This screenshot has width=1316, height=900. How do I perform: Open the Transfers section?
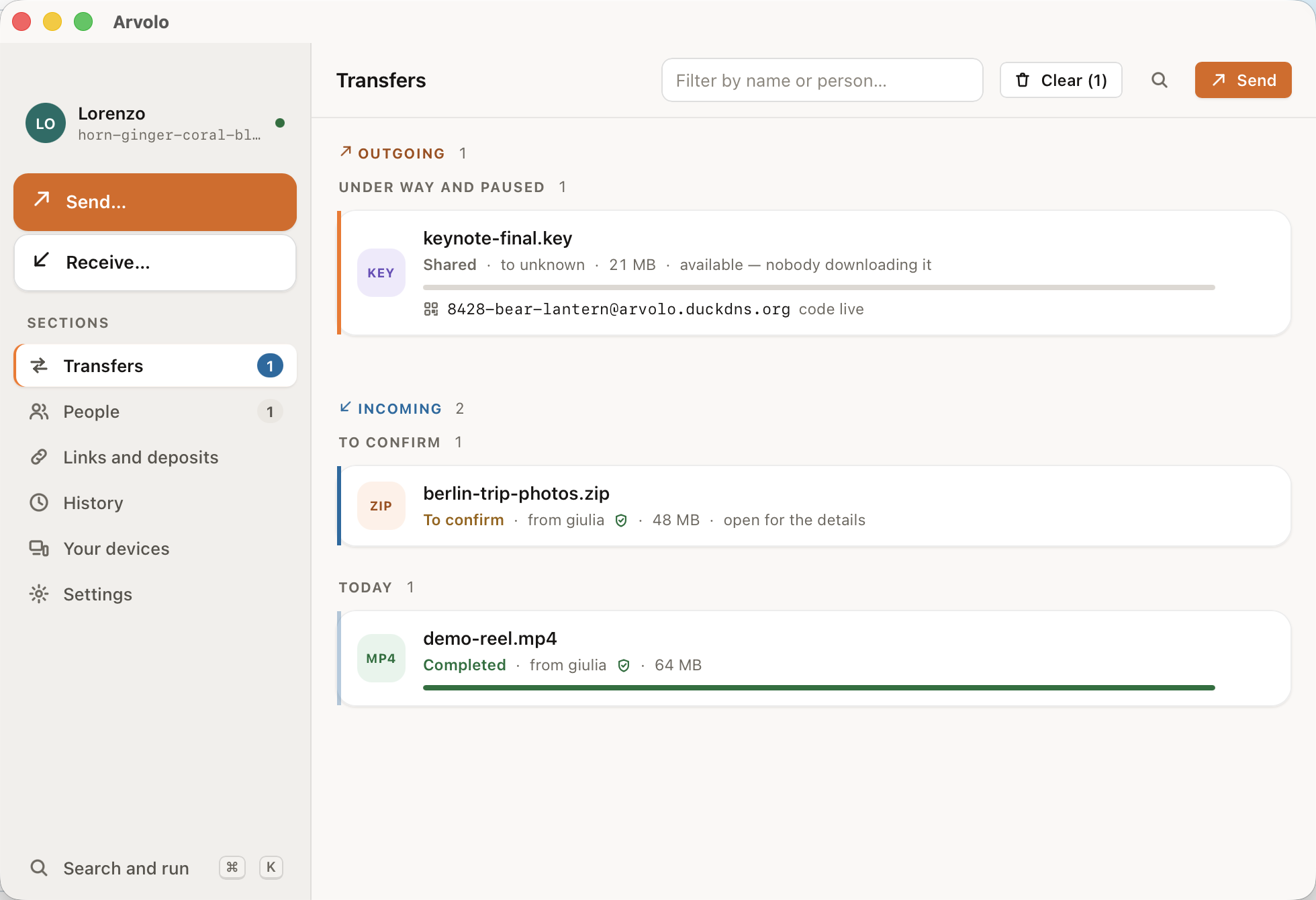click(x=155, y=366)
